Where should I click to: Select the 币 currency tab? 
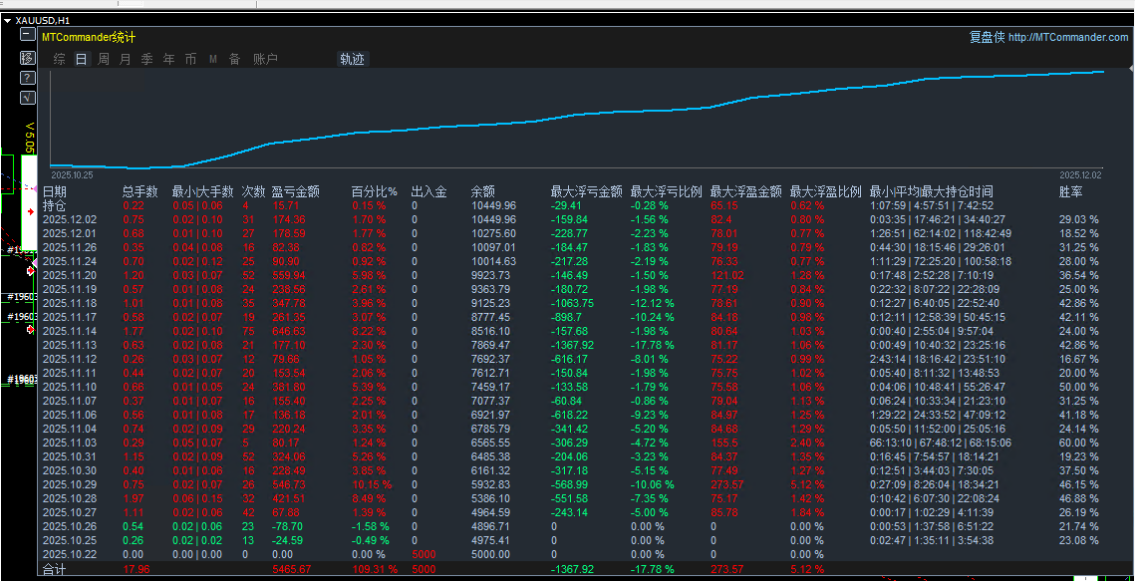190,58
